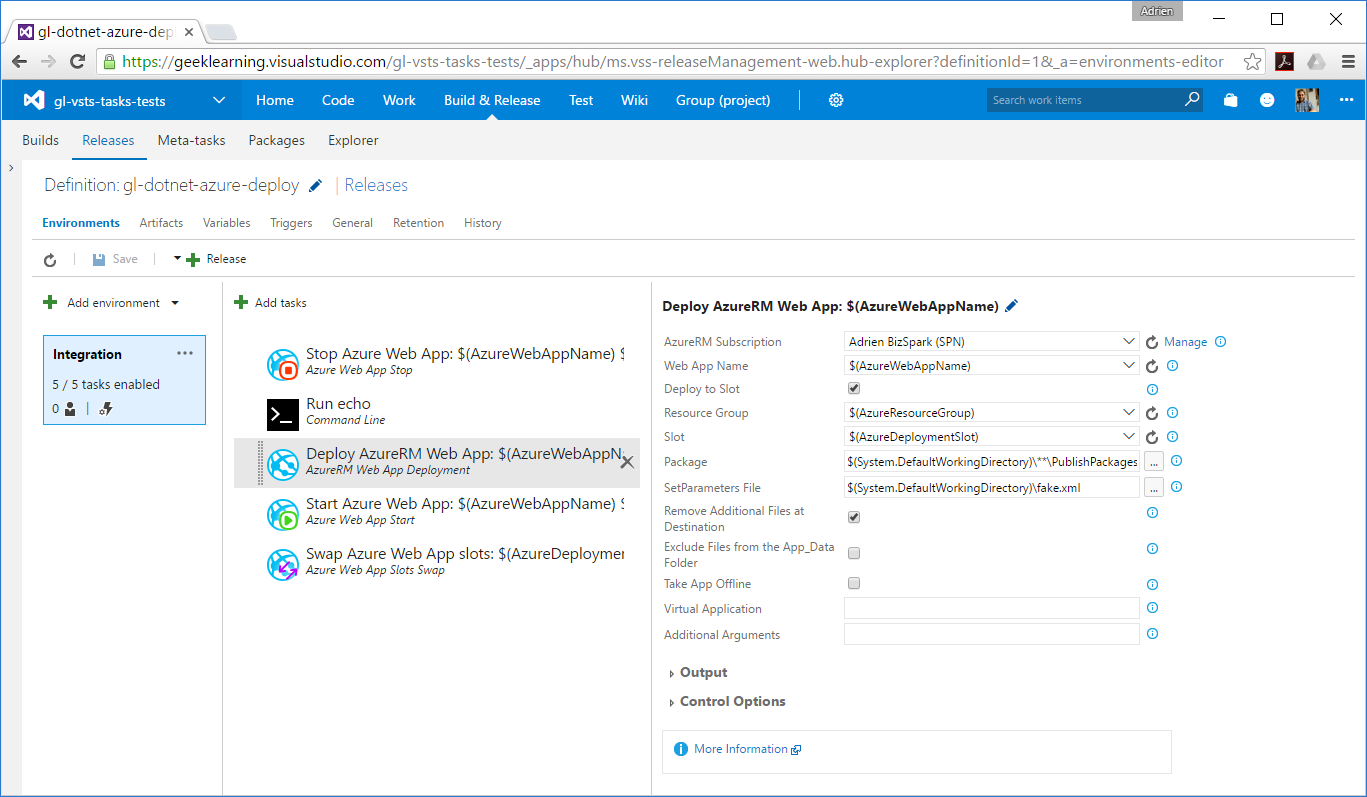Open the ellipsis menu in blue header
The image size is (1367, 797).
point(1346,100)
